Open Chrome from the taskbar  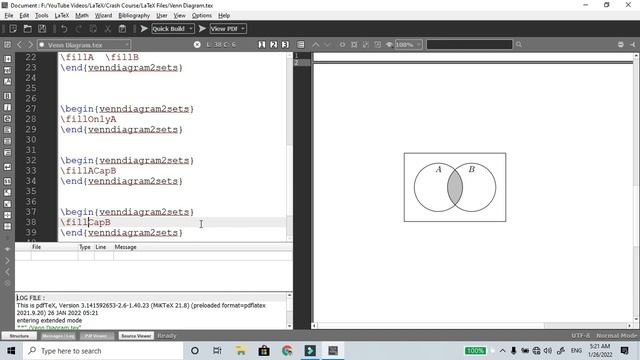point(287,351)
